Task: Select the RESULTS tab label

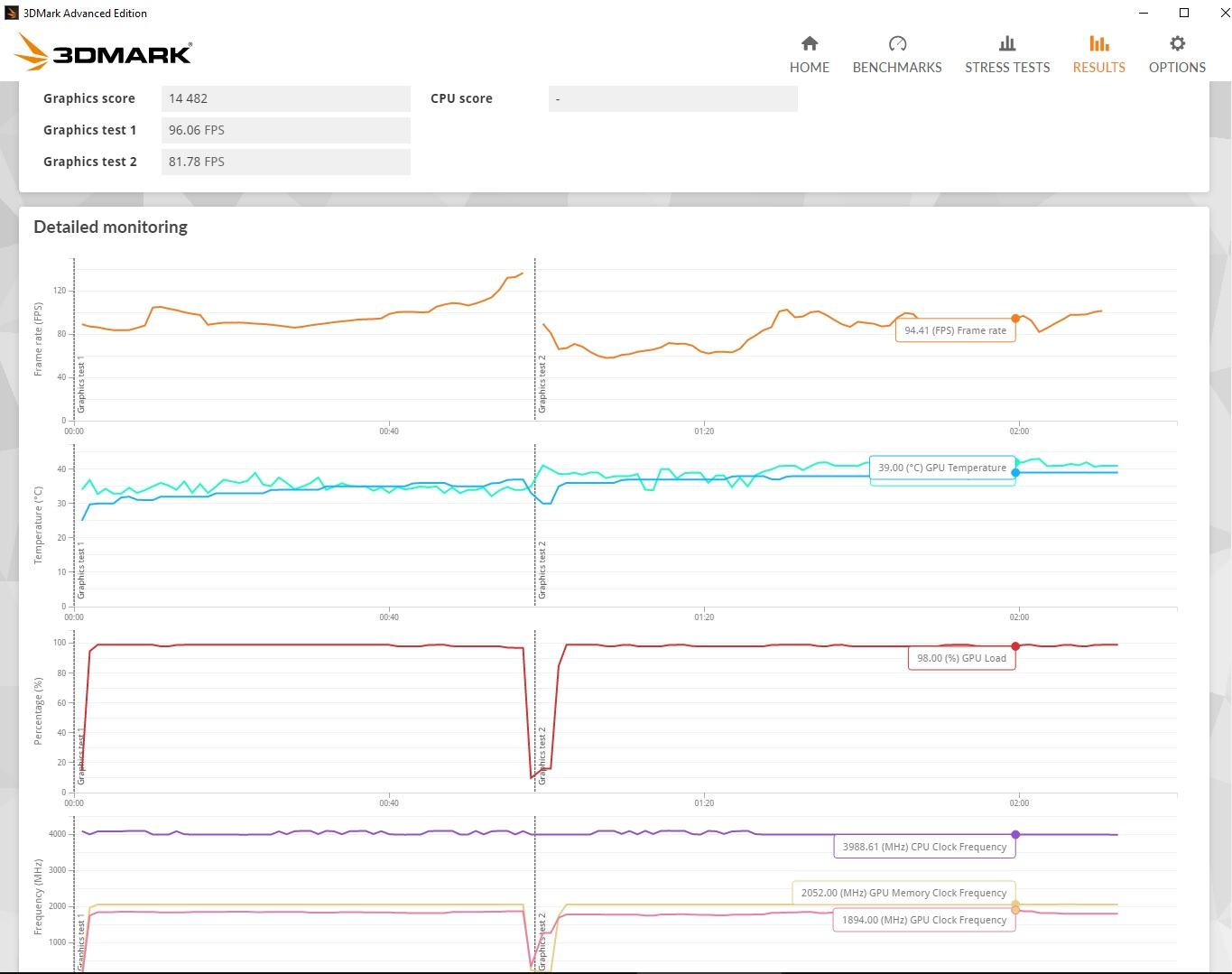Action: tap(1098, 68)
